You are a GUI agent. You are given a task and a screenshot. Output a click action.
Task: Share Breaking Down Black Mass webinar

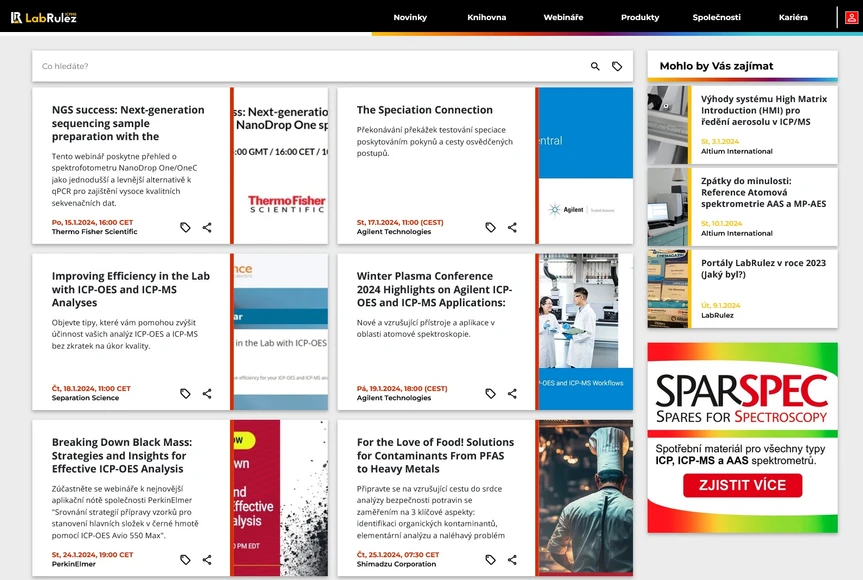click(207, 560)
